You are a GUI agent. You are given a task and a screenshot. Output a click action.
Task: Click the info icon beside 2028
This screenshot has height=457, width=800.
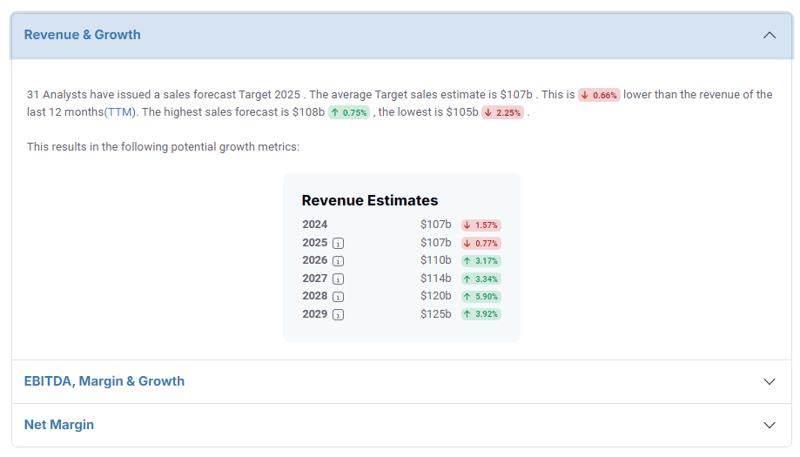[x=338, y=297]
